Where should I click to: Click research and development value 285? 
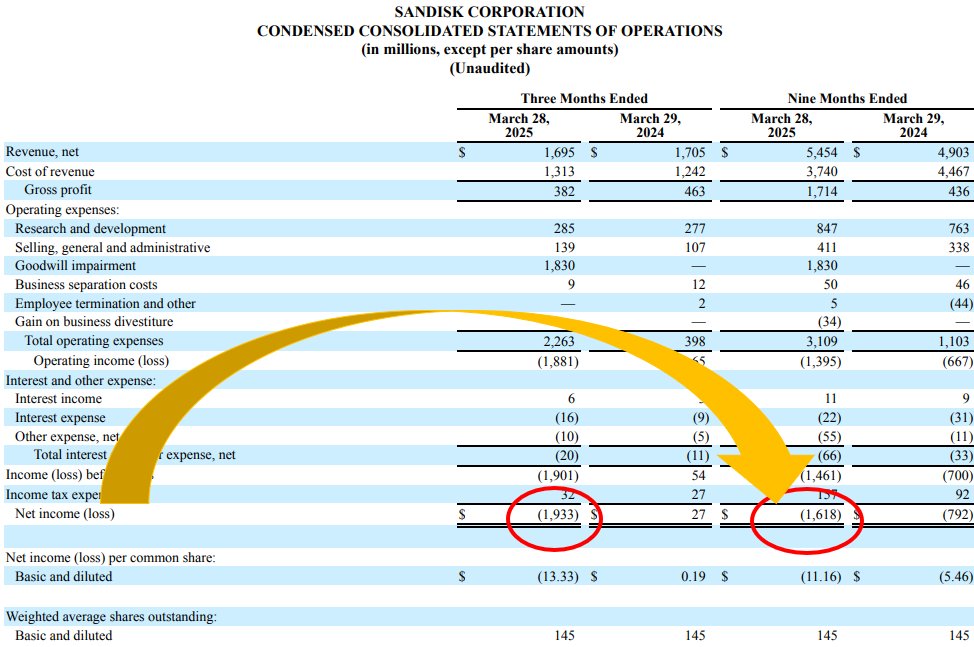(564, 228)
